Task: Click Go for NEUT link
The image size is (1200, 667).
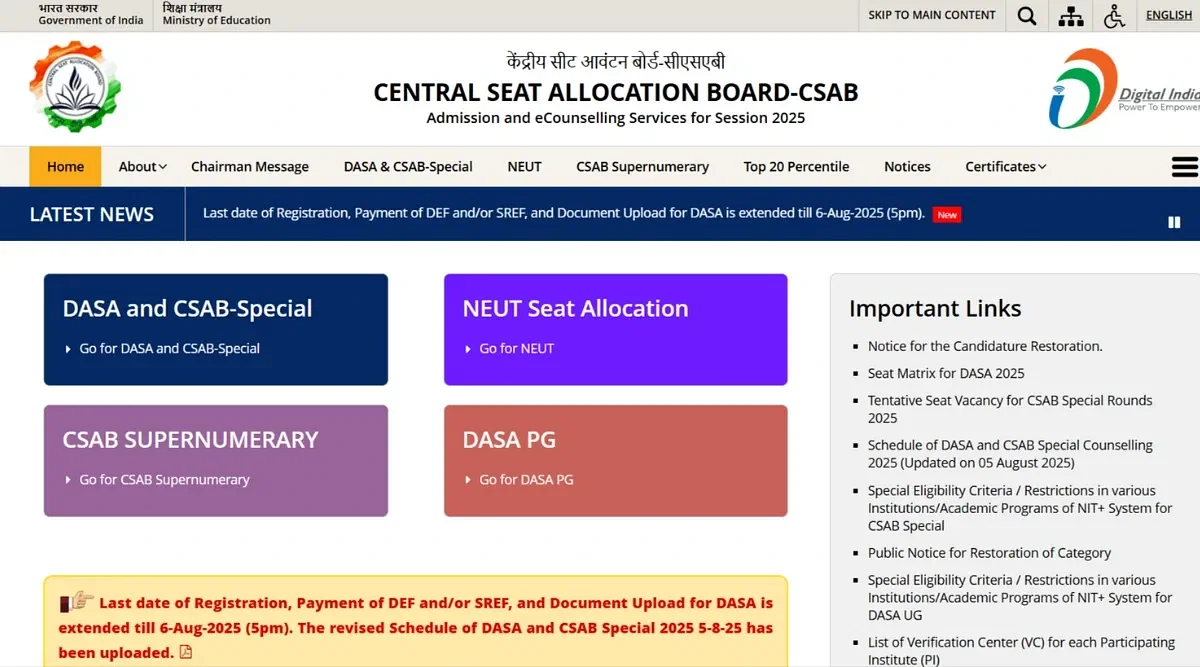Action: (x=516, y=349)
